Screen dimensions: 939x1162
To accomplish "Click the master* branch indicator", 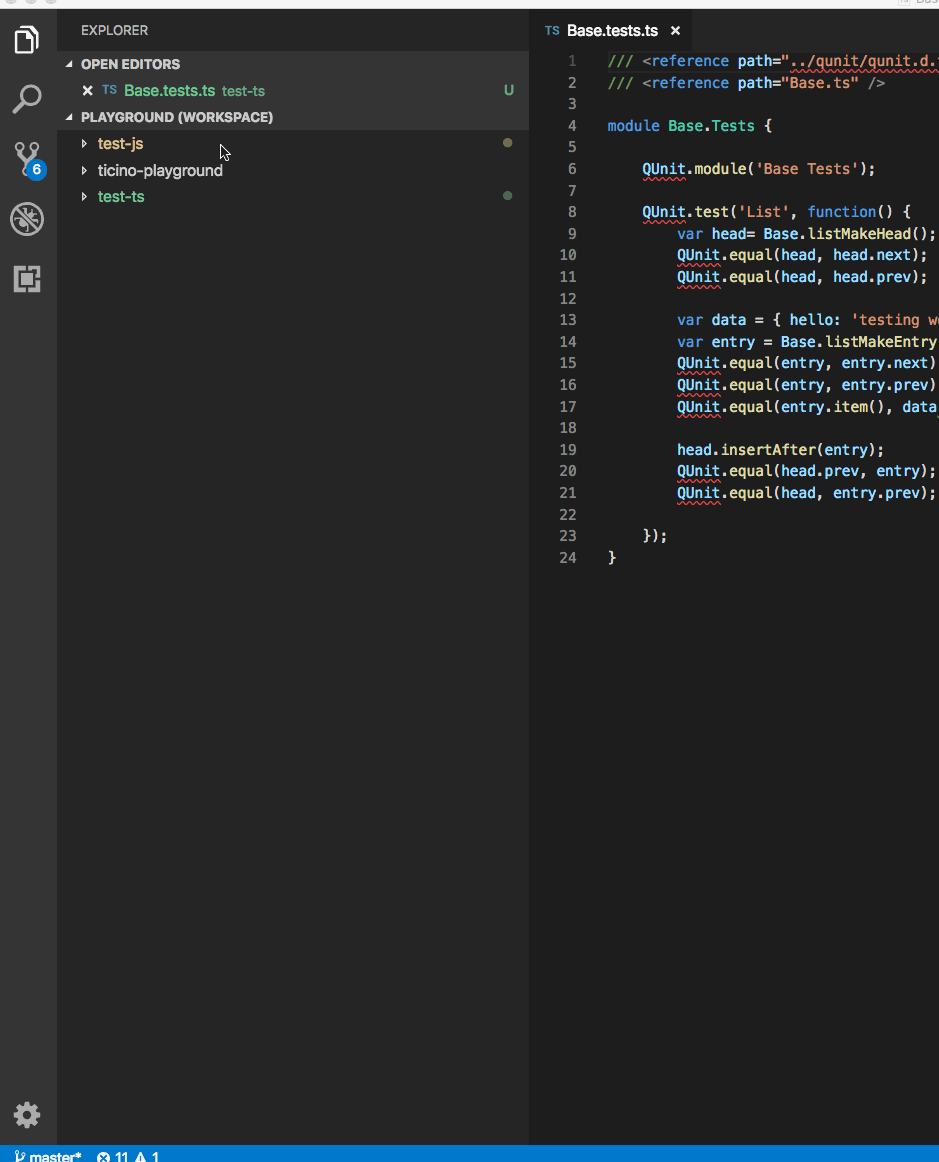I will pyautogui.click(x=46, y=1156).
